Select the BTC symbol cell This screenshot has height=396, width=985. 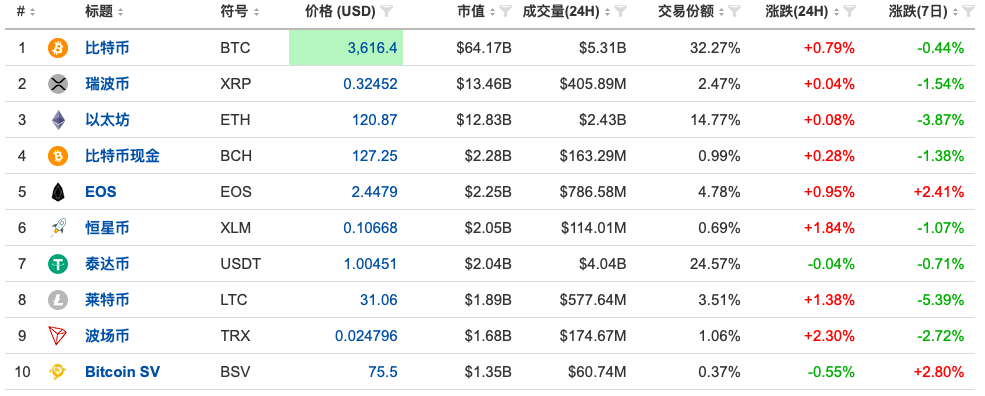point(236,48)
